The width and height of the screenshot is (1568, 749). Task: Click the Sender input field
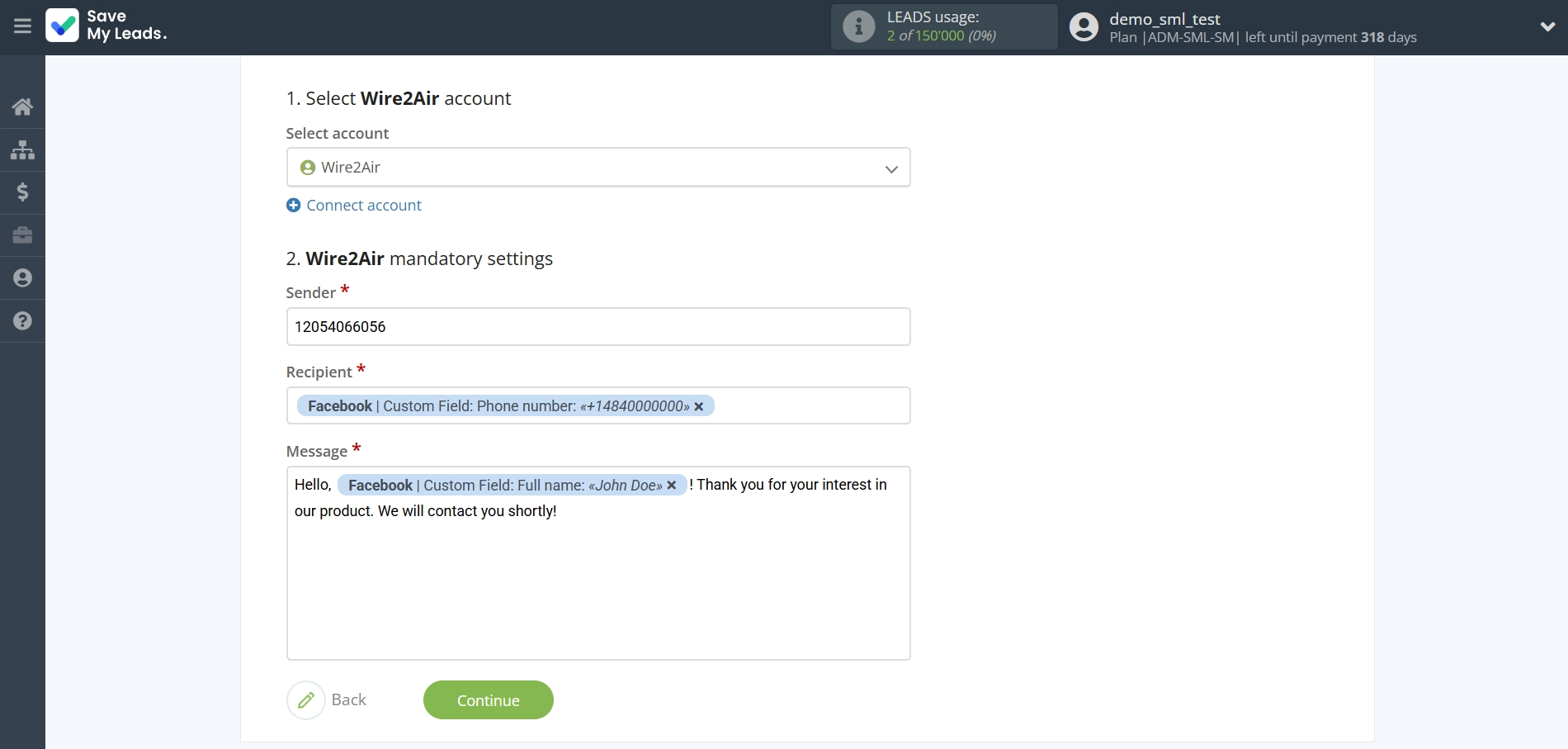[x=598, y=326]
